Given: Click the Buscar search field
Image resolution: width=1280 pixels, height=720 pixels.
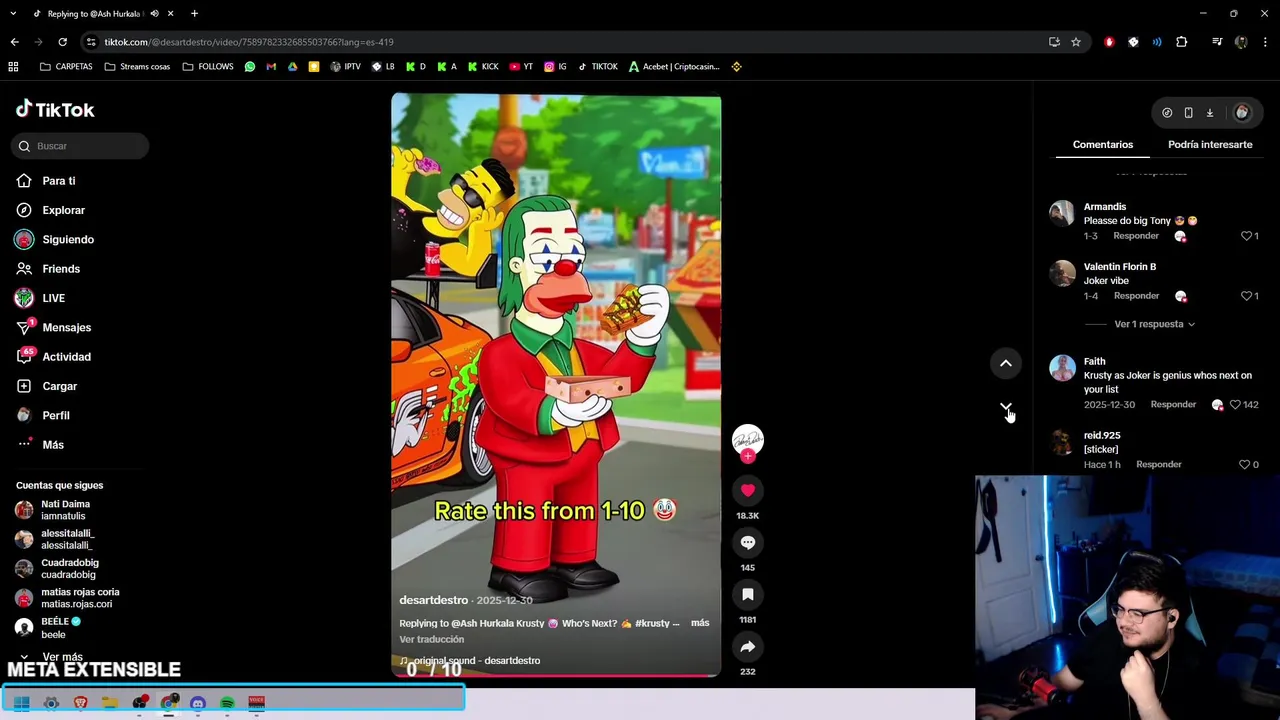Looking at the screenshot, I should pos(81,146).
